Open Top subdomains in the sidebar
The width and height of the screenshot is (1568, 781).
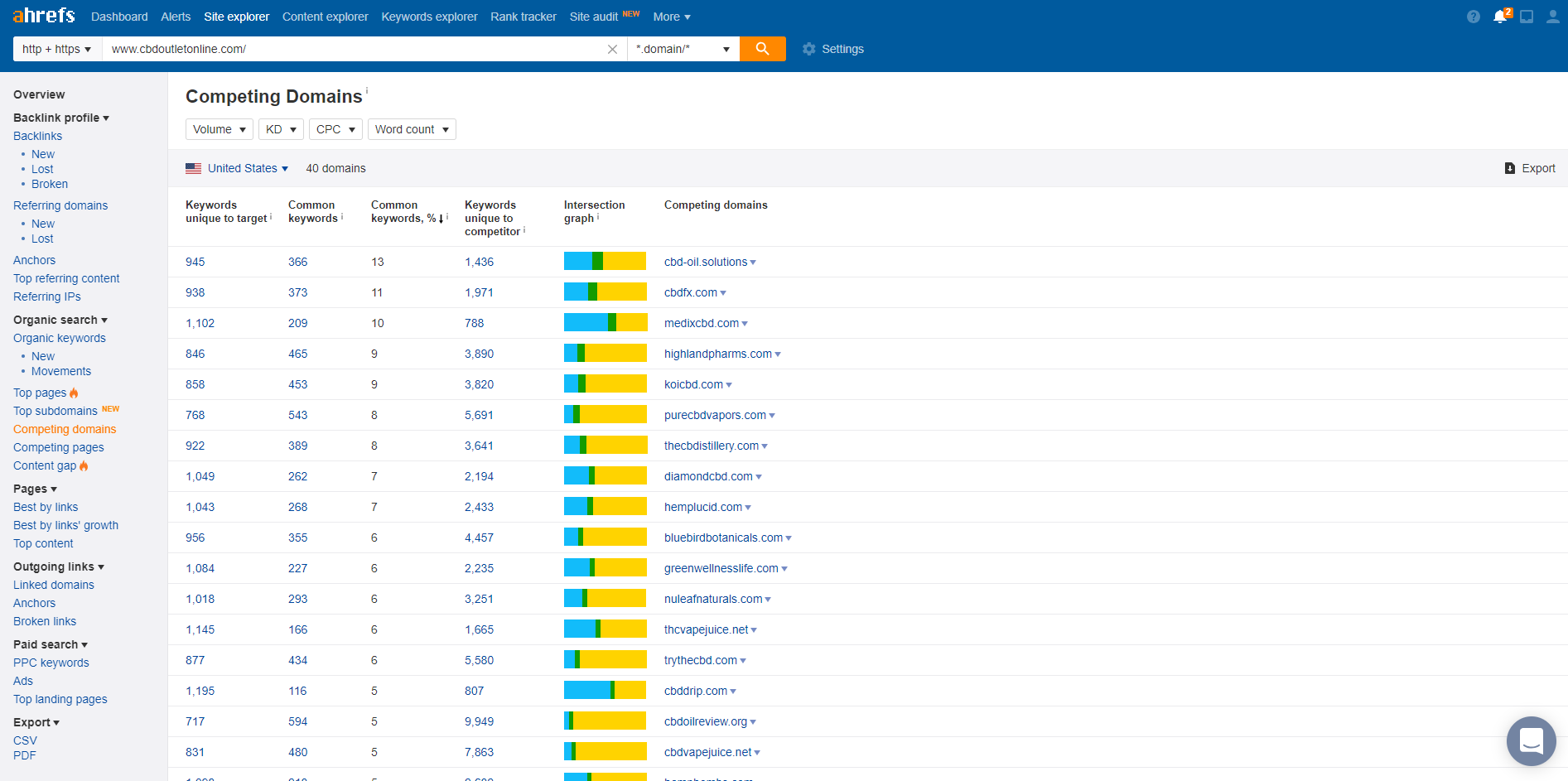[x=55, y=411]
